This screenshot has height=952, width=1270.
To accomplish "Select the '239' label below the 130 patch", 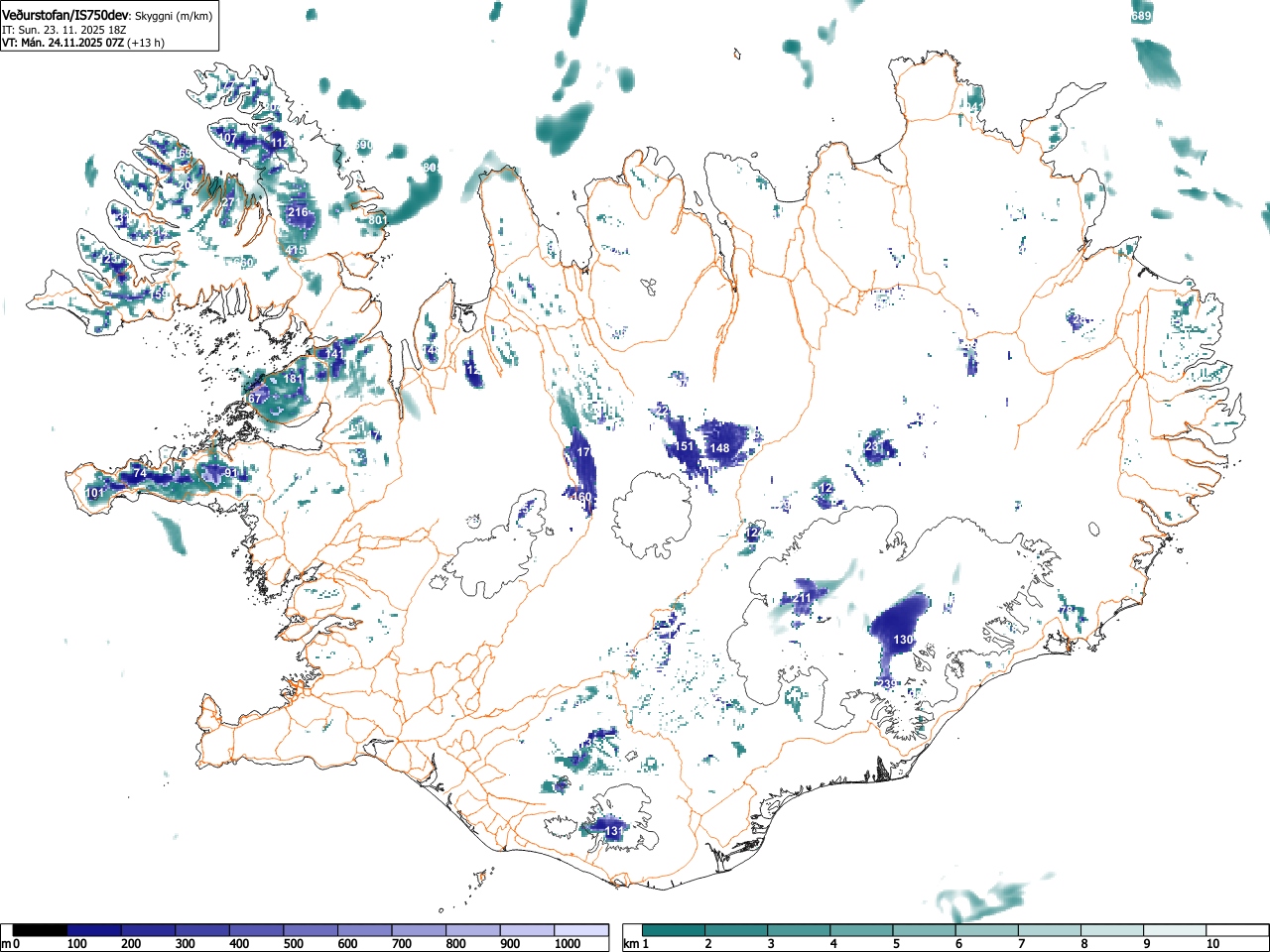I will coord(888,684).
